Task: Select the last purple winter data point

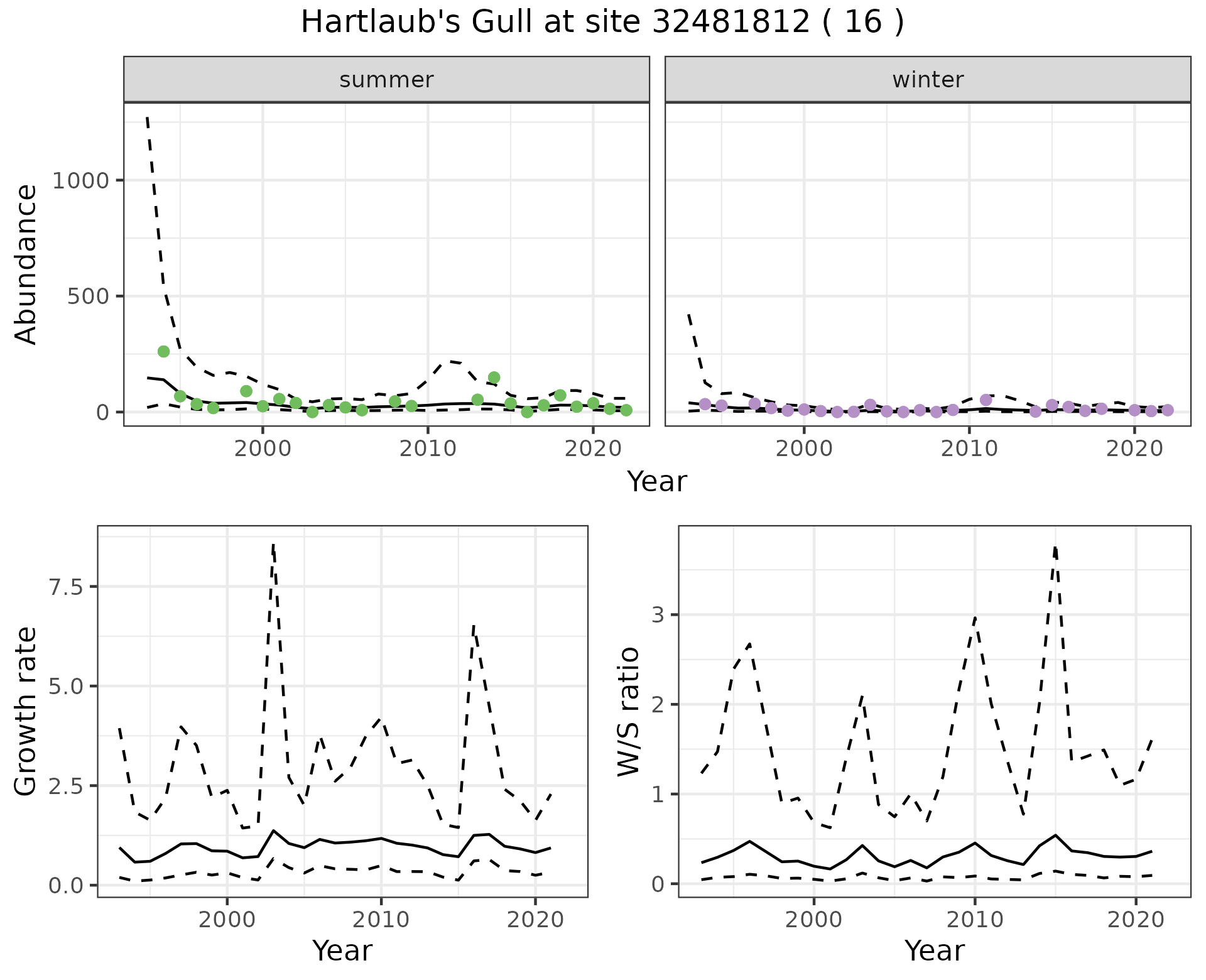Action: [1168, 410]
